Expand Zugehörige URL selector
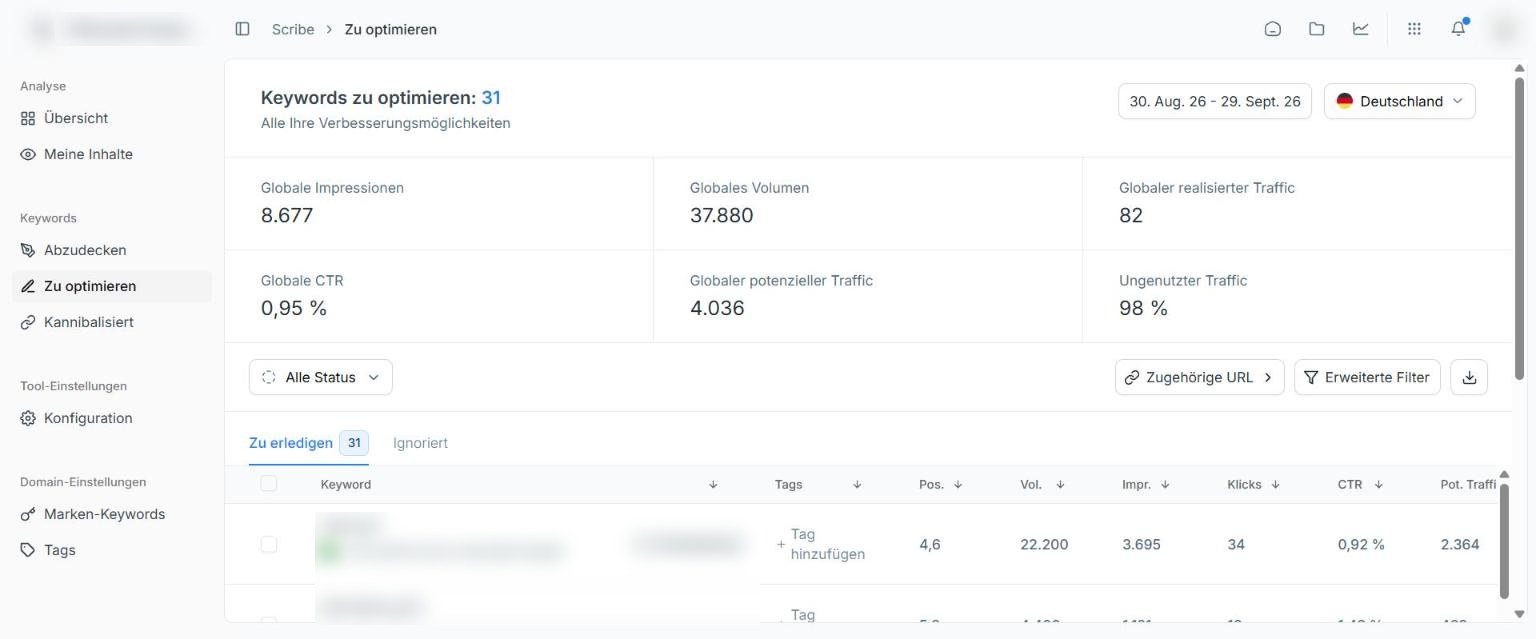This screenshot has width=1536, height=639. coord(1200,377)
